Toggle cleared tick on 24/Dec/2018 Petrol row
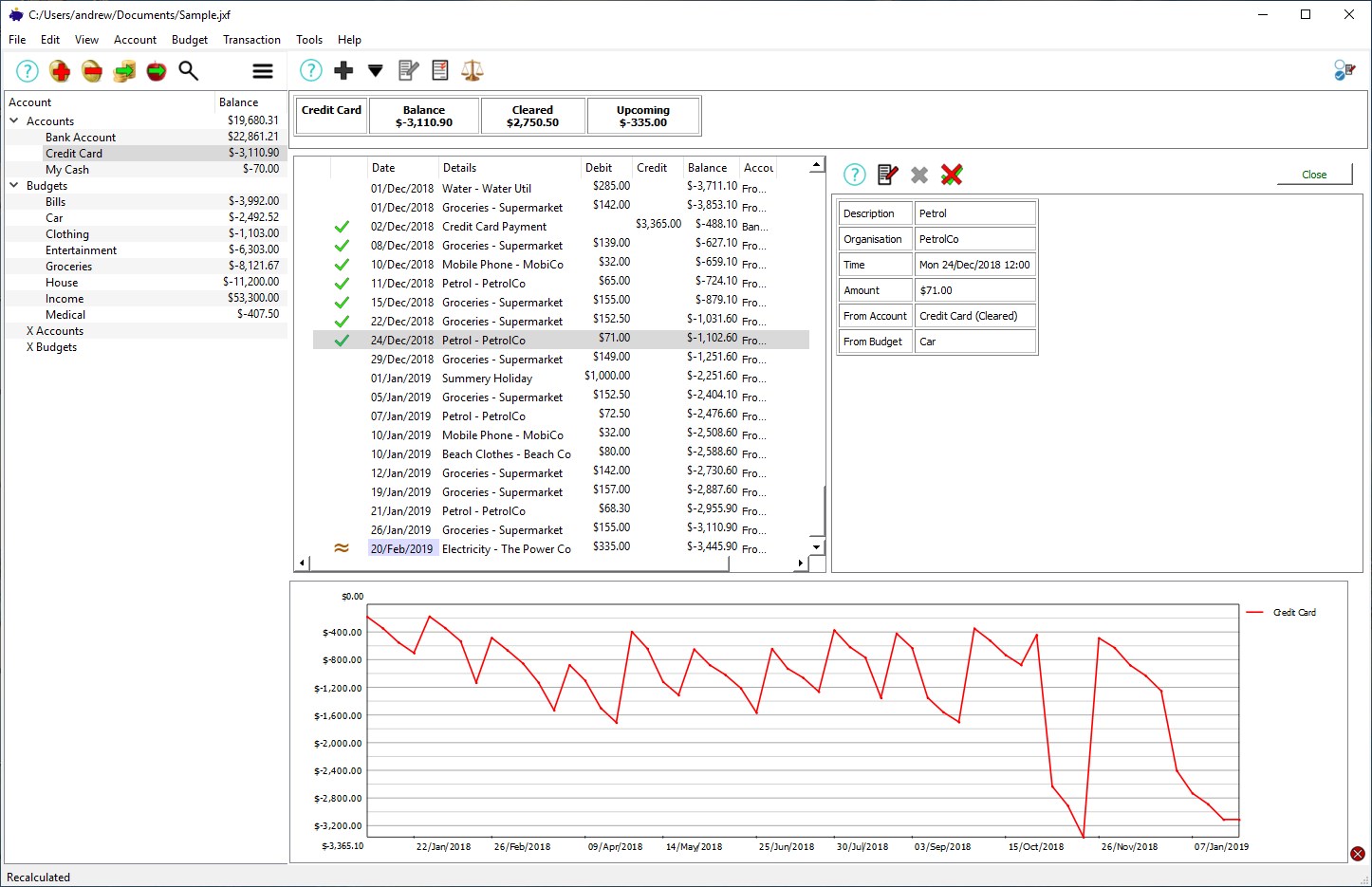1372x887 pixels. click(342, 341)
